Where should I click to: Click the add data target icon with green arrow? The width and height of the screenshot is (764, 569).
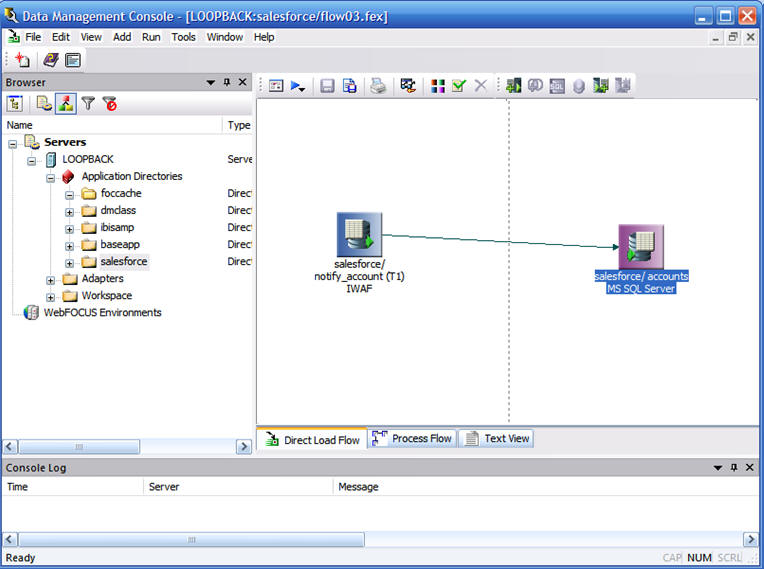(x=601, y=86)
